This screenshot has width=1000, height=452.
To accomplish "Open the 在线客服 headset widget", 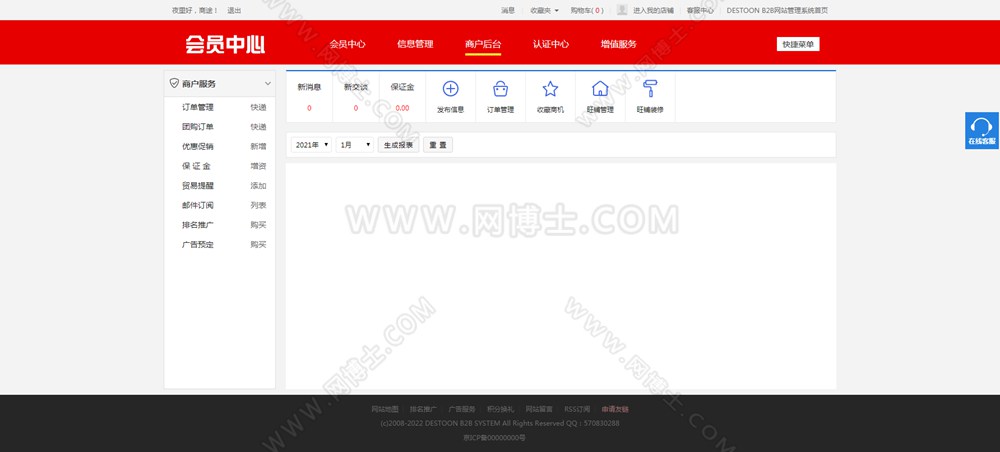I will click(x=982, y=131).
